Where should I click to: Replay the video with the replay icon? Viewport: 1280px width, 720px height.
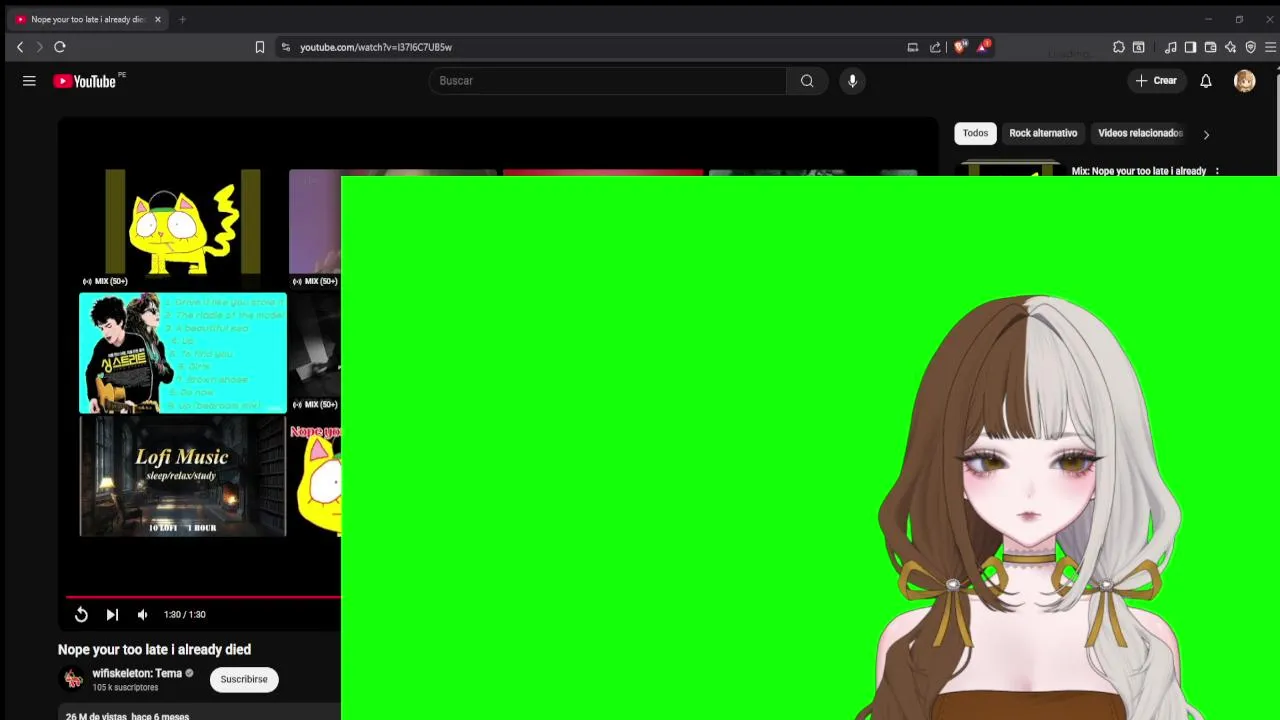coord(81,615)
